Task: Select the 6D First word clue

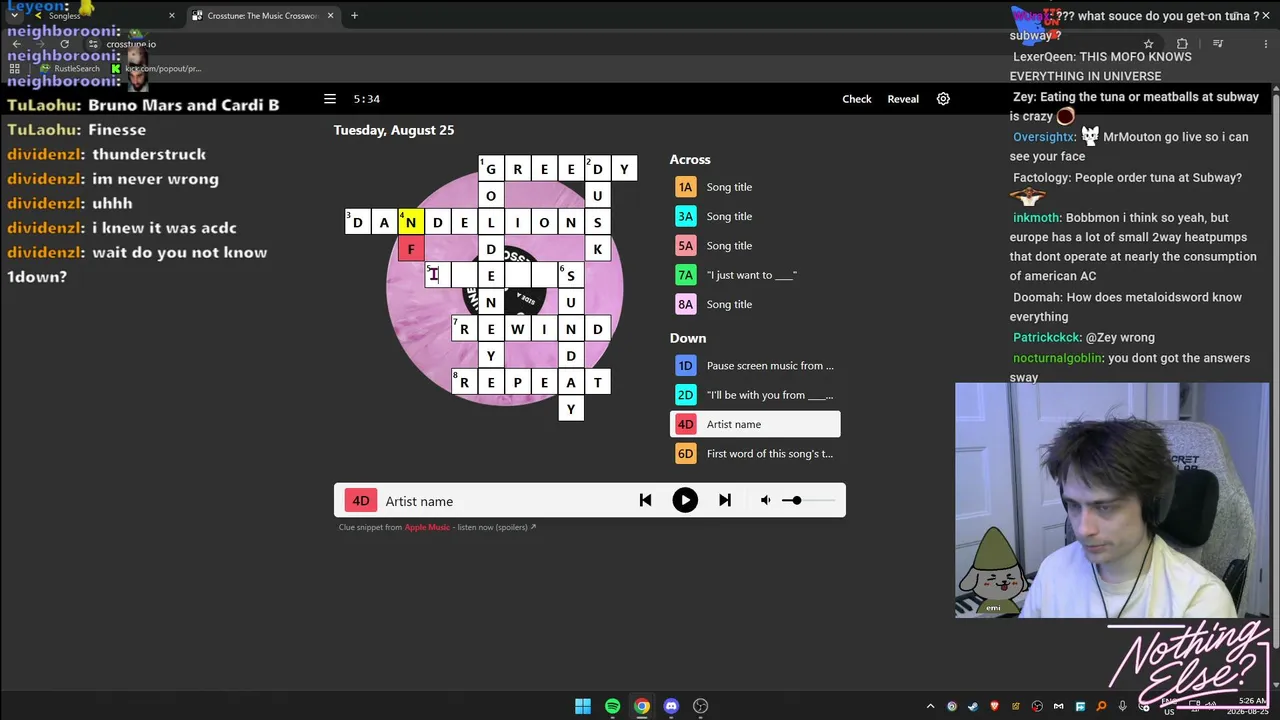Action: click(x=755, y=454)
